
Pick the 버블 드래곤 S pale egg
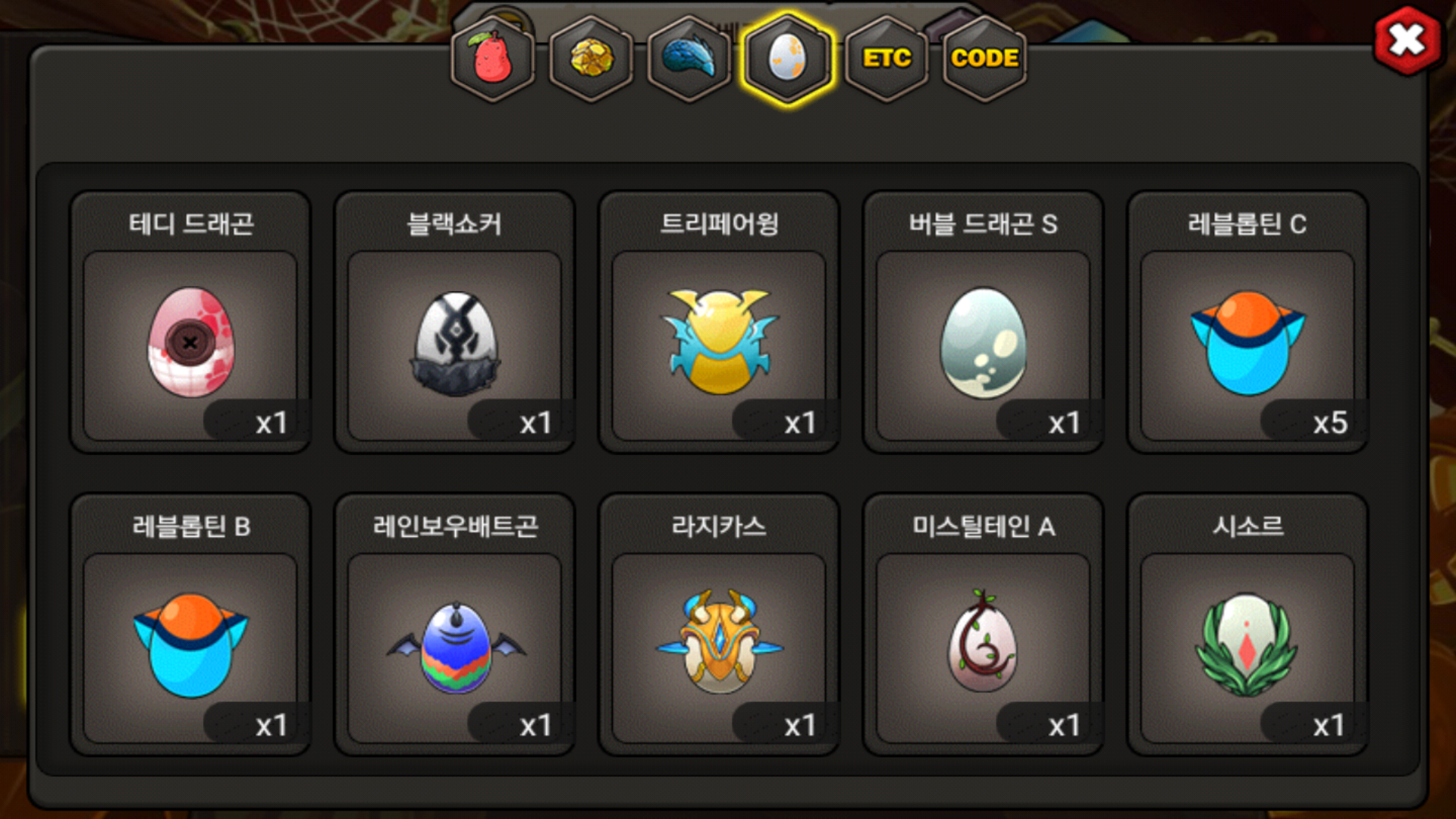pos(984,343)
